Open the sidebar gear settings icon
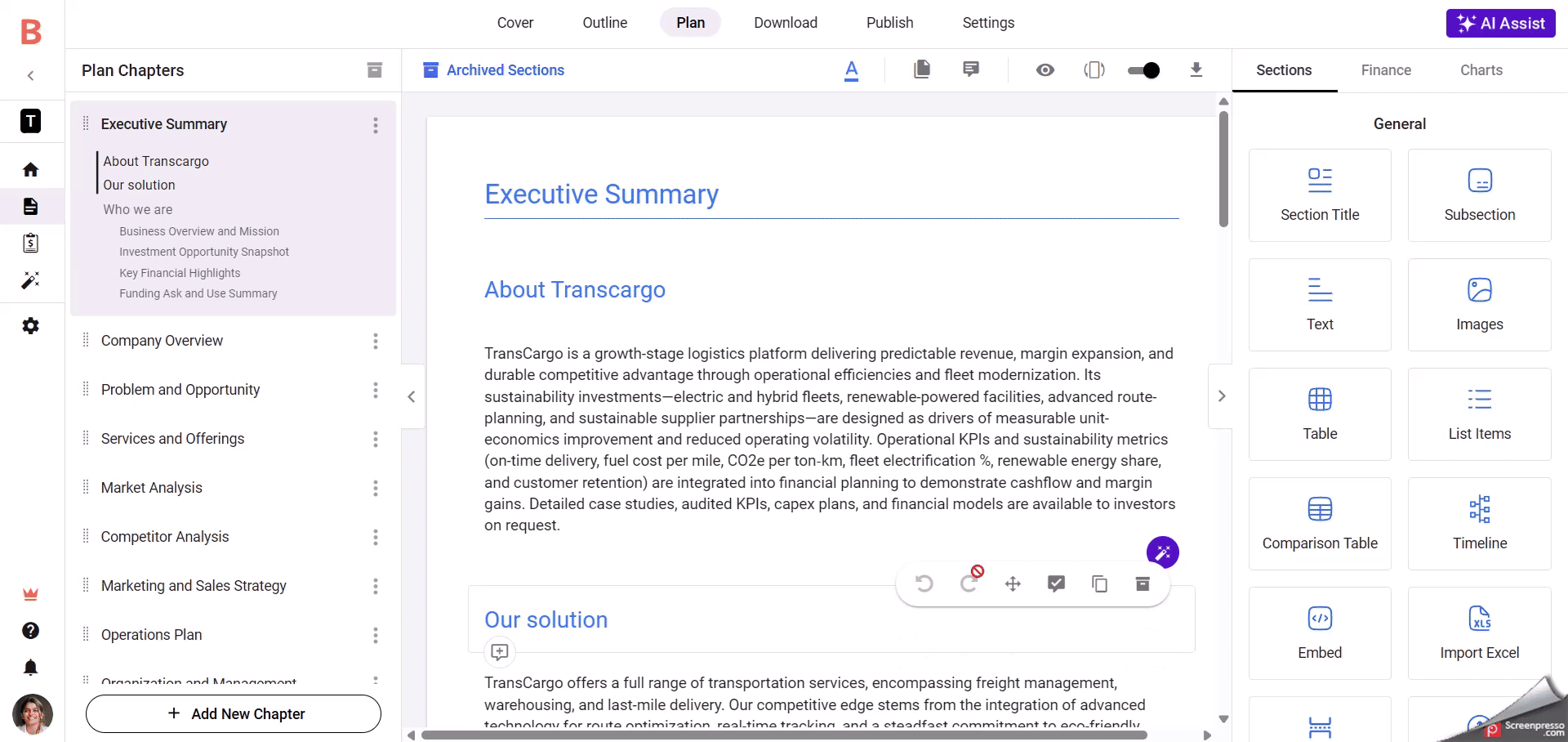Image resolution: width=1568 pixels, height=742 pixels. pos(31,326)
